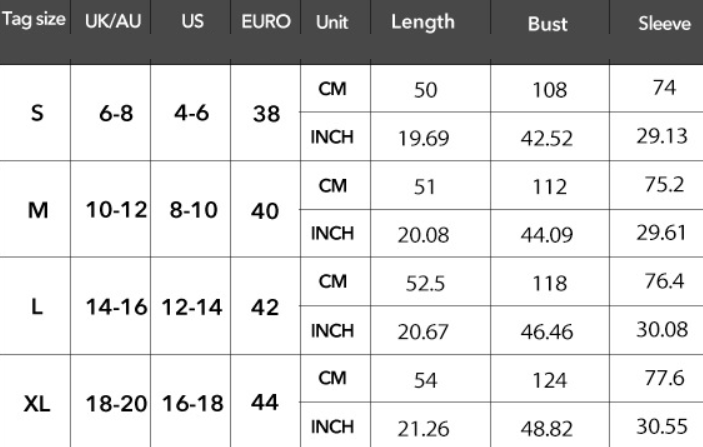Select the 44.09 inch bust value
The height and width of the screenshot is (447, 703).
547,235
